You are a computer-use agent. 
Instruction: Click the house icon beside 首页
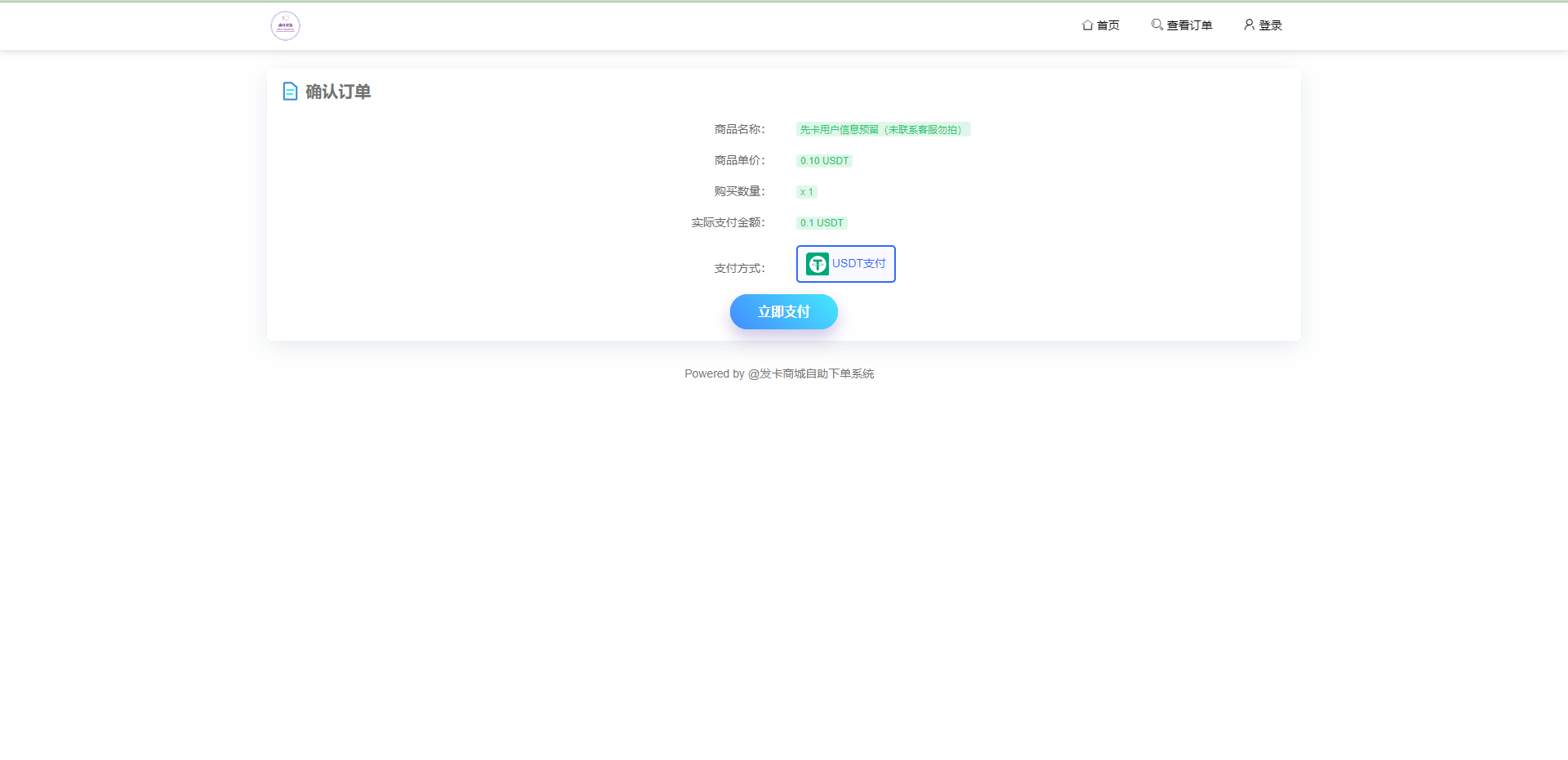[1087, 25]
